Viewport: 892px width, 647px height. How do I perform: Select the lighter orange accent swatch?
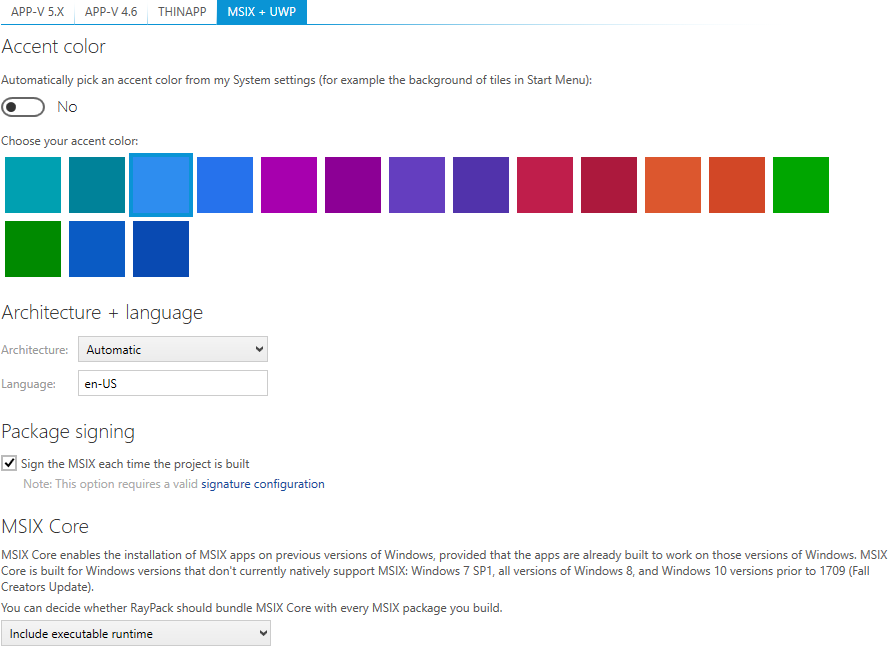point(673,185)
